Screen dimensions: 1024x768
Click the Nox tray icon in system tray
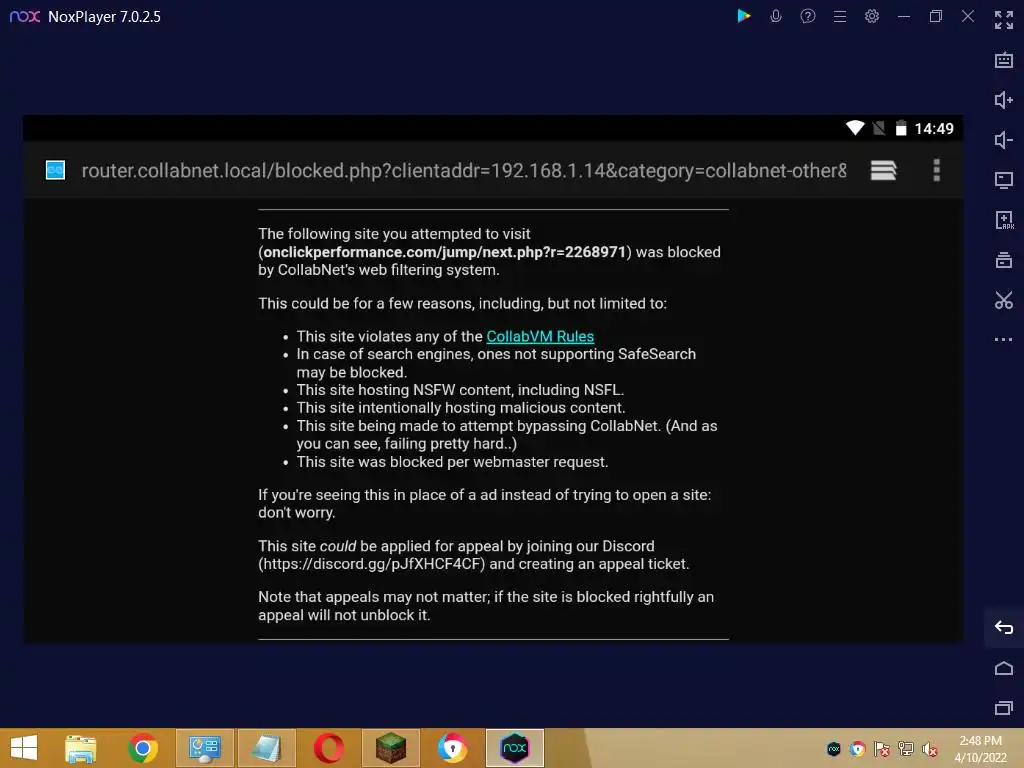point(834,749)
